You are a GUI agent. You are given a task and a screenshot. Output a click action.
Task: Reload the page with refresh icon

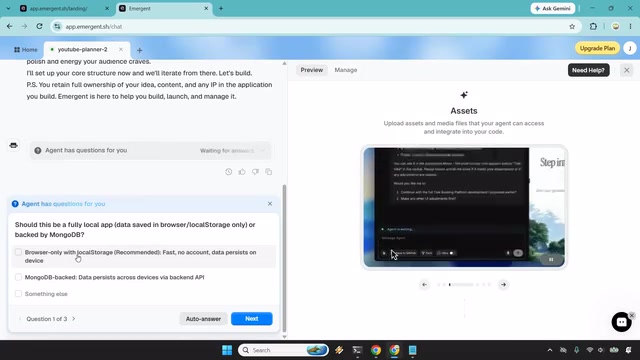39,26
